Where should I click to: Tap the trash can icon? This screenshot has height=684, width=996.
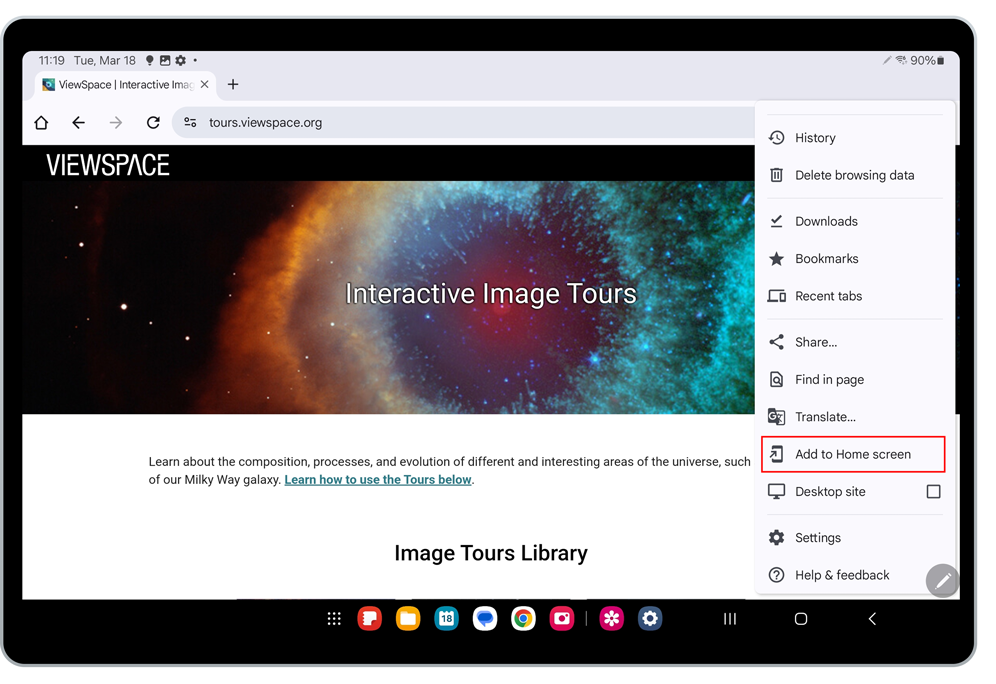(x=776, y=175)
